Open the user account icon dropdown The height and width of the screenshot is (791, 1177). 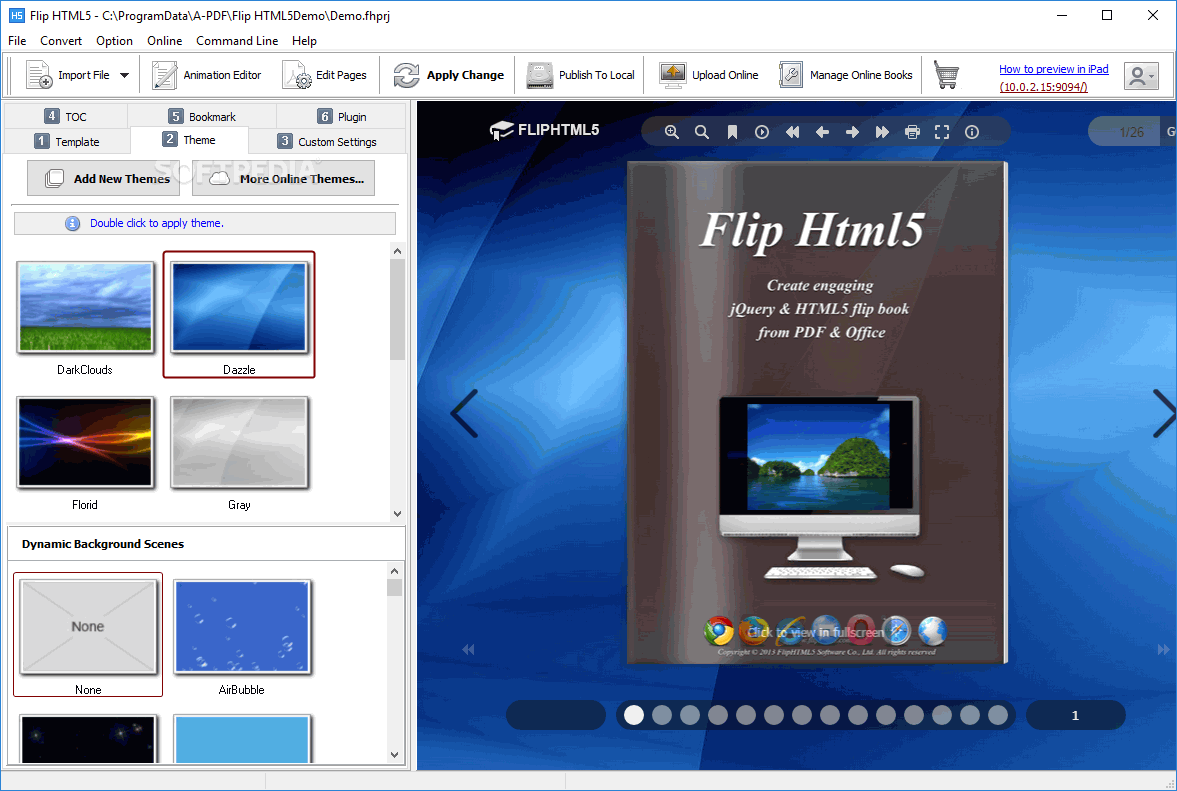click(x=1141, y=76)
